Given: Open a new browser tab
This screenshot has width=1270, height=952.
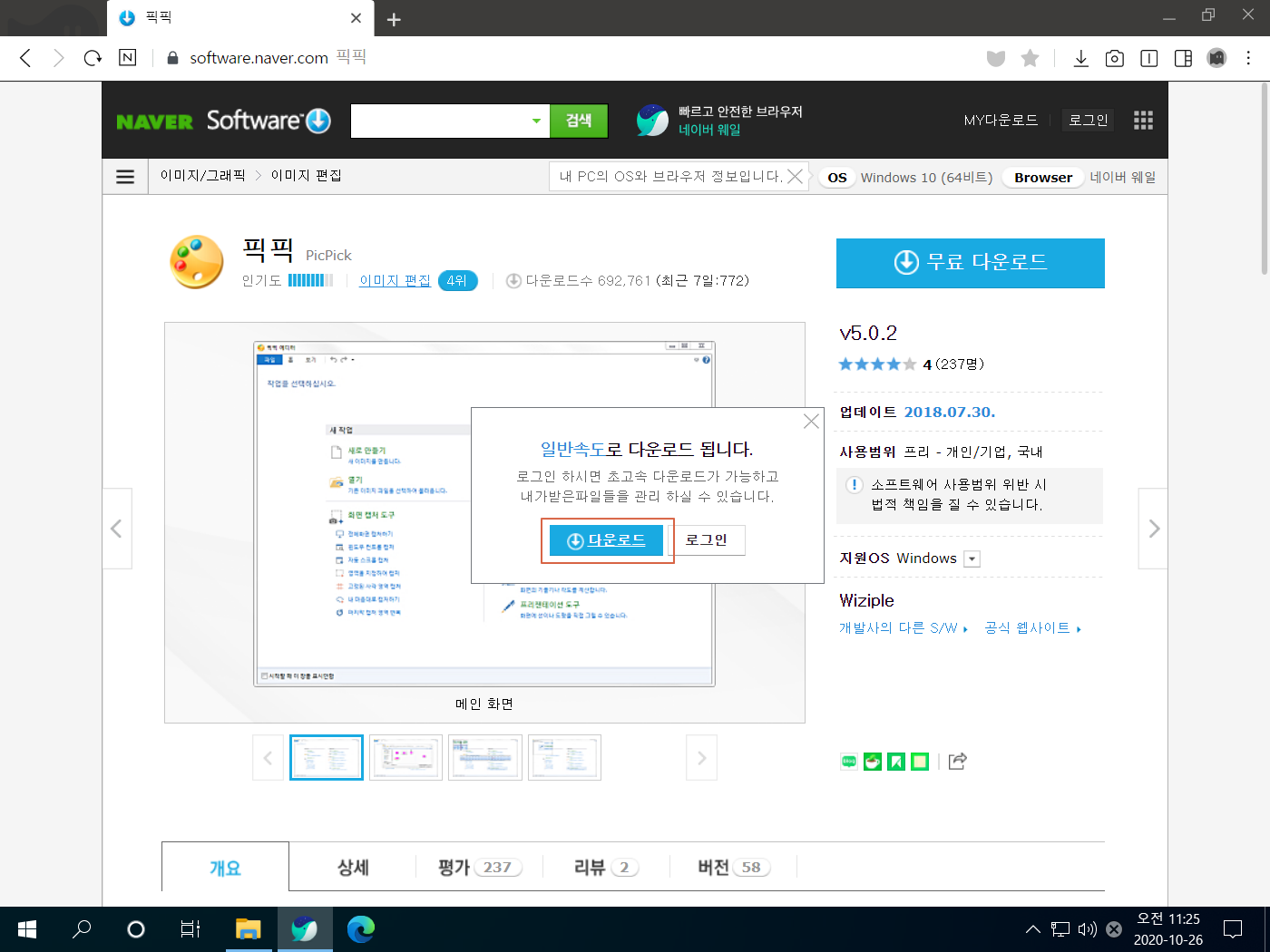Looking at the screenshot, I should 394,19.
